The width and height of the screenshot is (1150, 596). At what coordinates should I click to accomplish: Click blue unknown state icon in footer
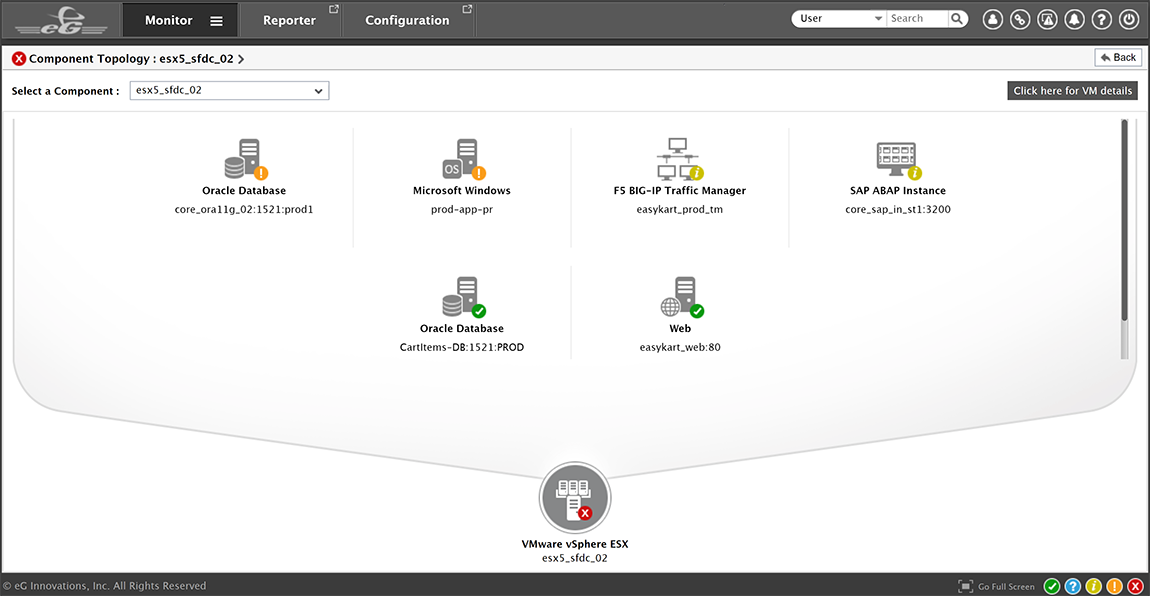(1072, 586)
